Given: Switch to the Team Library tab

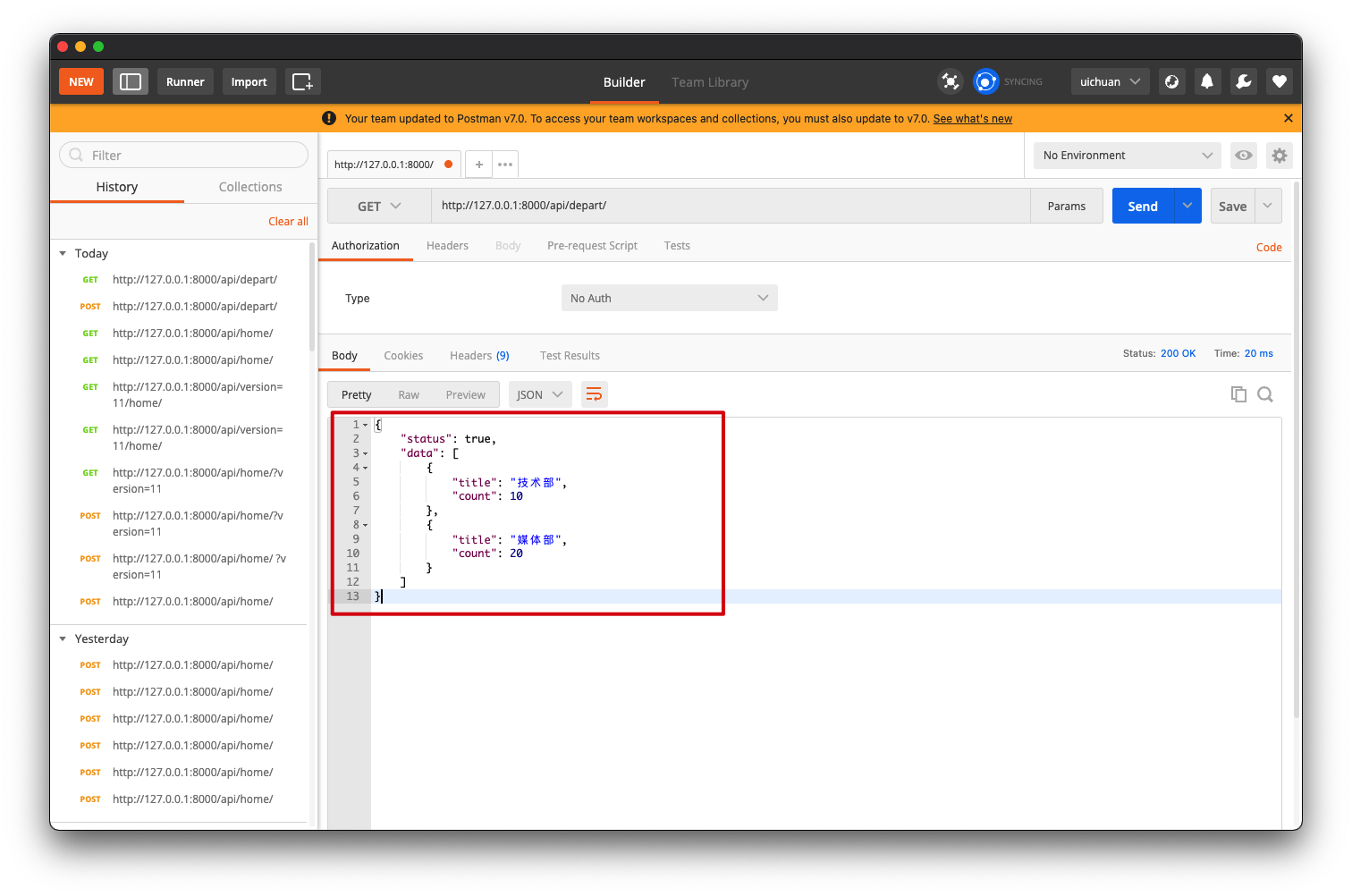Looking at the screenshot, I should click(710, 82).
